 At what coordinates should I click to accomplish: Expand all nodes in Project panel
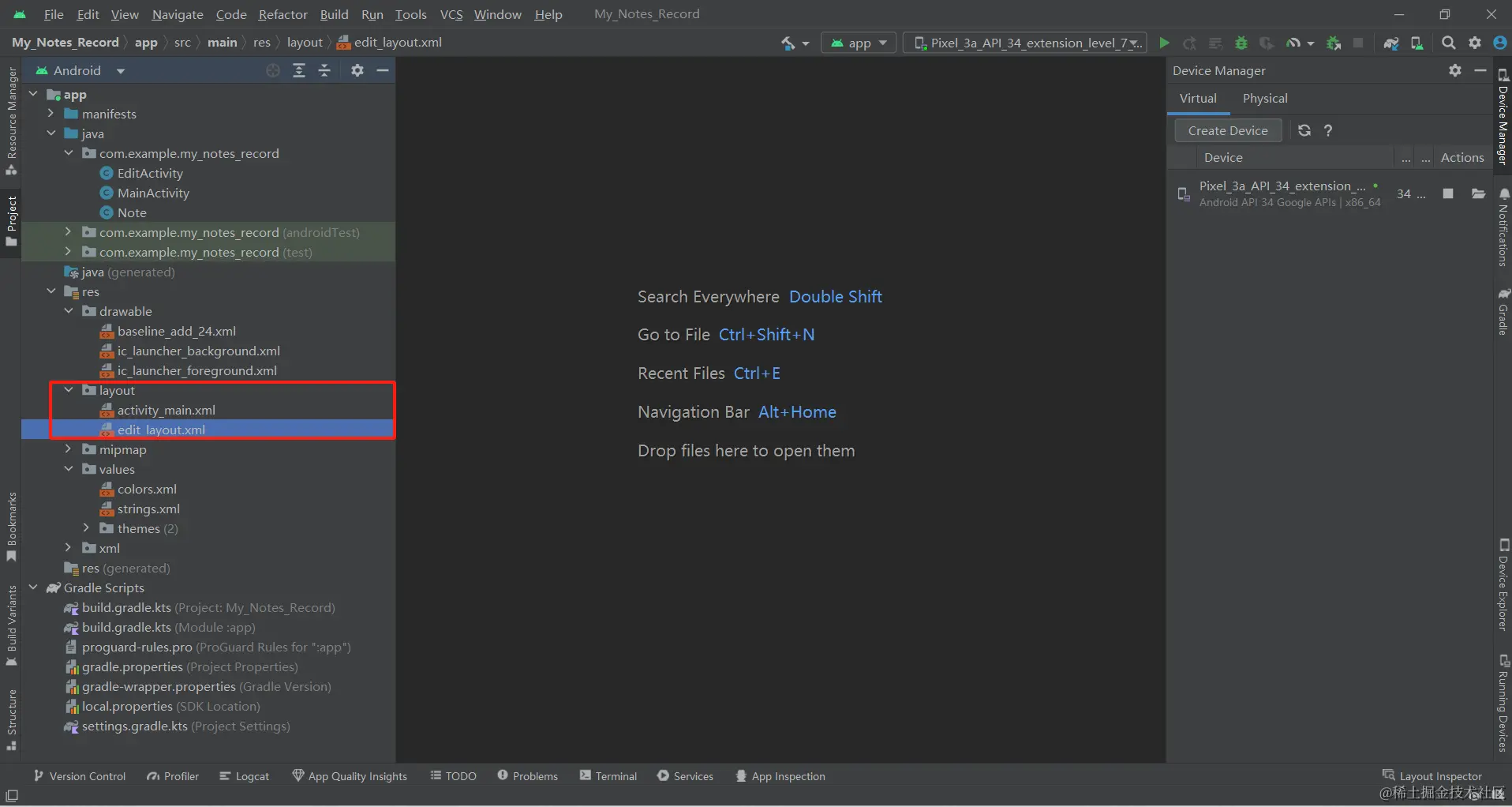[299, 70]
